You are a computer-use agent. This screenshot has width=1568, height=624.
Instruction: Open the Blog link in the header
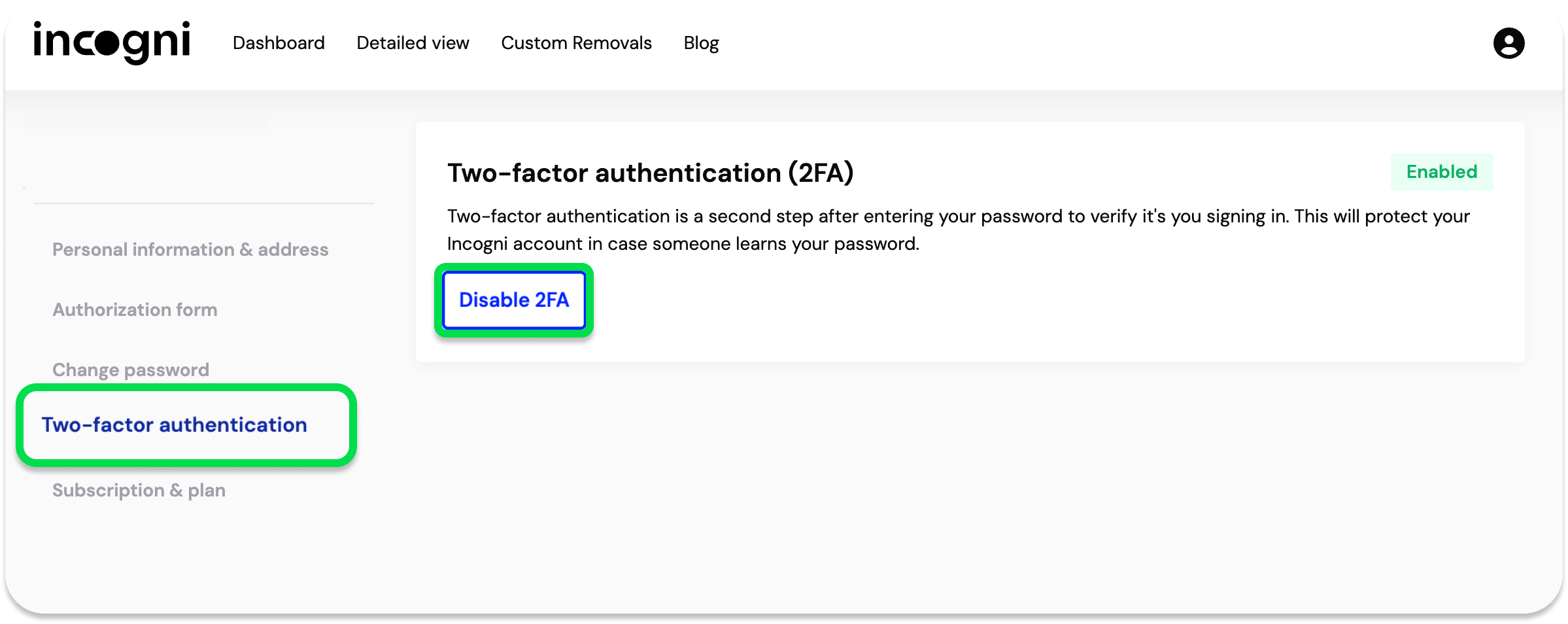click(x=701, y=43)
